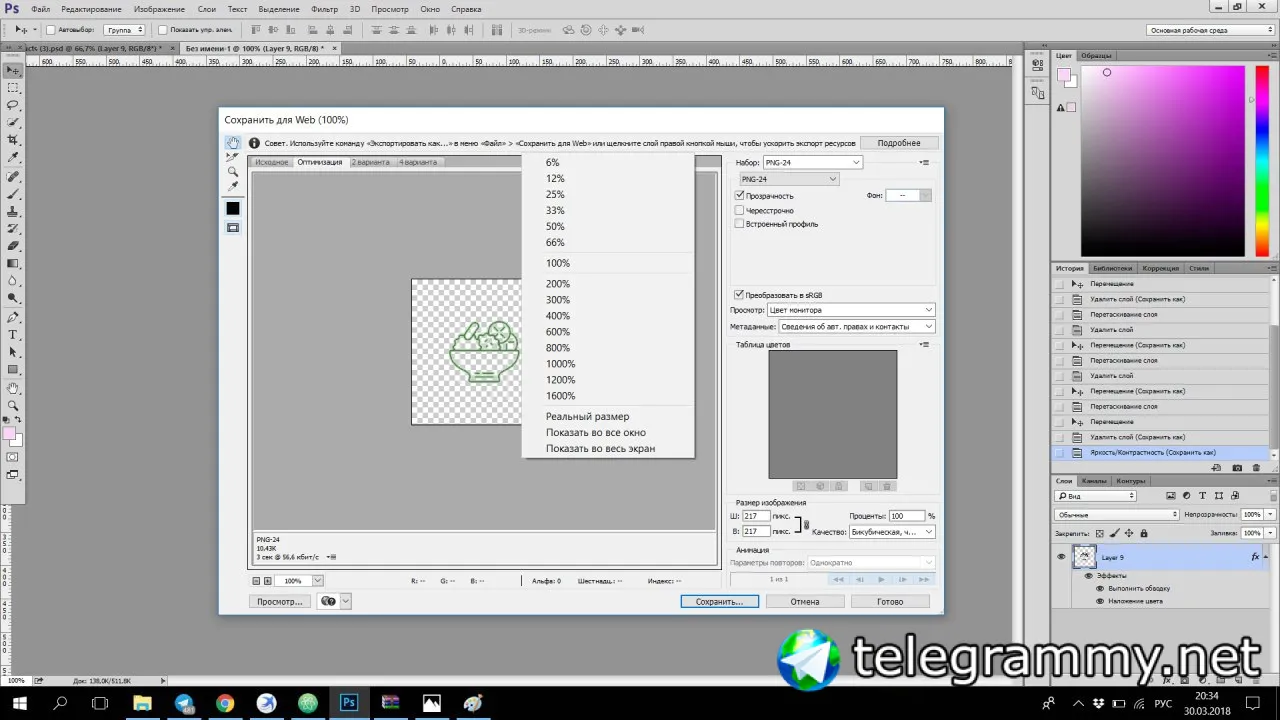Open the PNG-24 file format dropdown

(789, 179)
